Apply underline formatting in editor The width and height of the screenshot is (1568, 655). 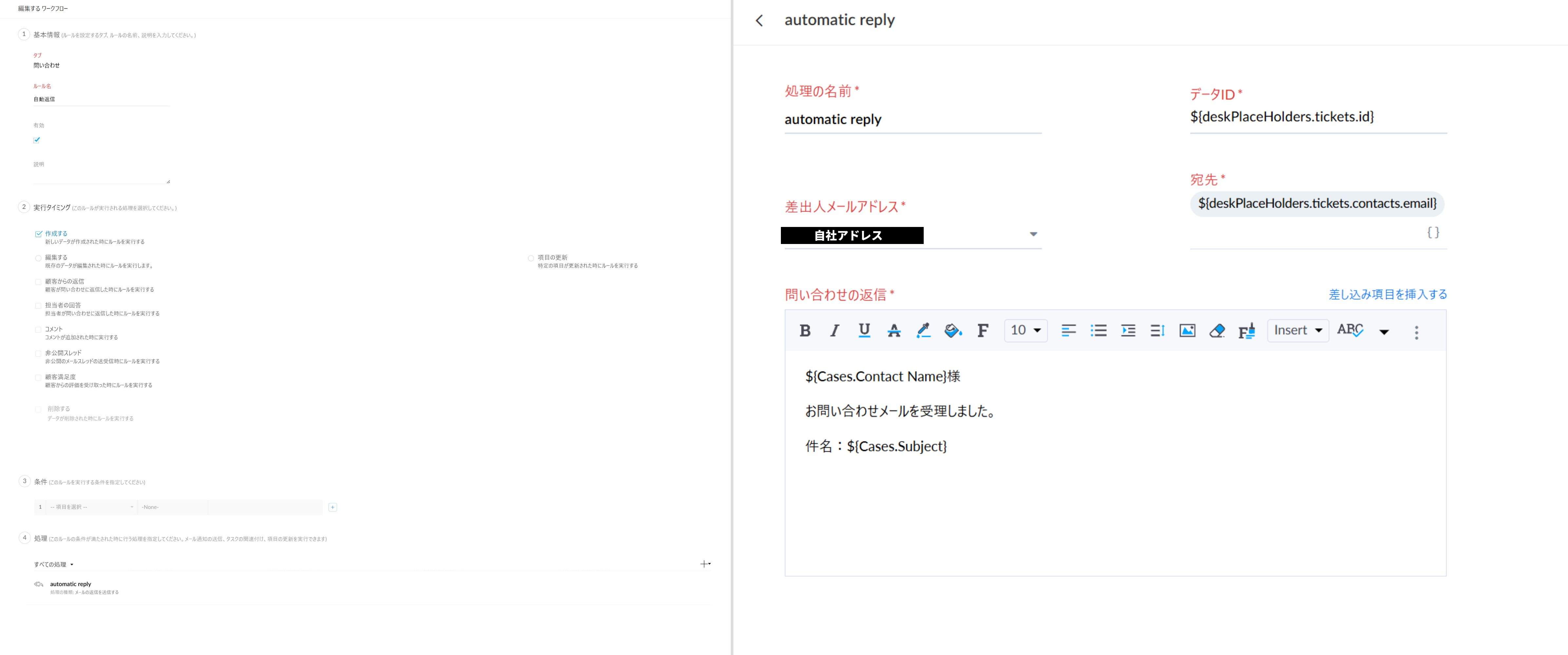tap(864, 330)
